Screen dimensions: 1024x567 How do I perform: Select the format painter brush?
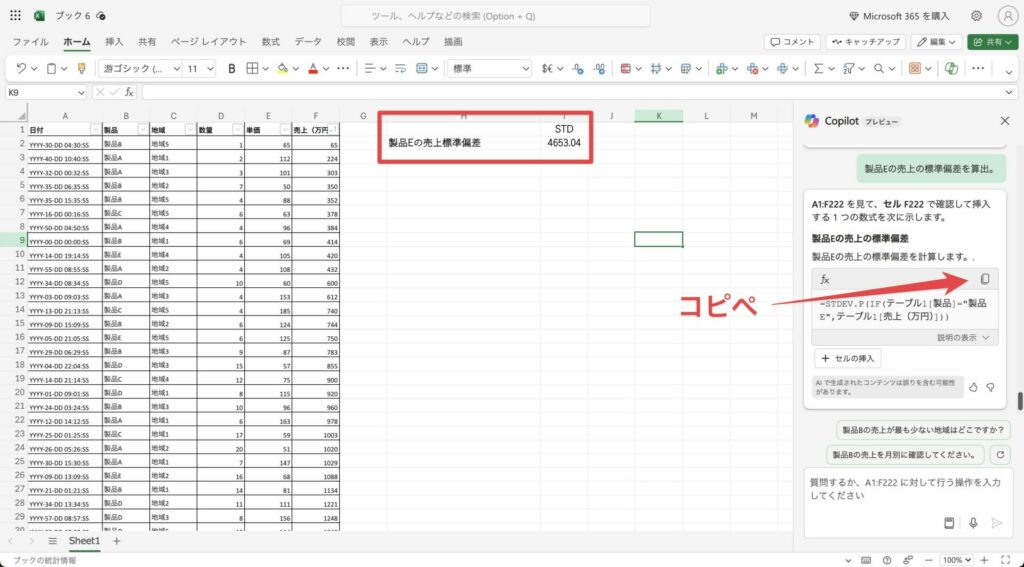click(x=81, y=69)
